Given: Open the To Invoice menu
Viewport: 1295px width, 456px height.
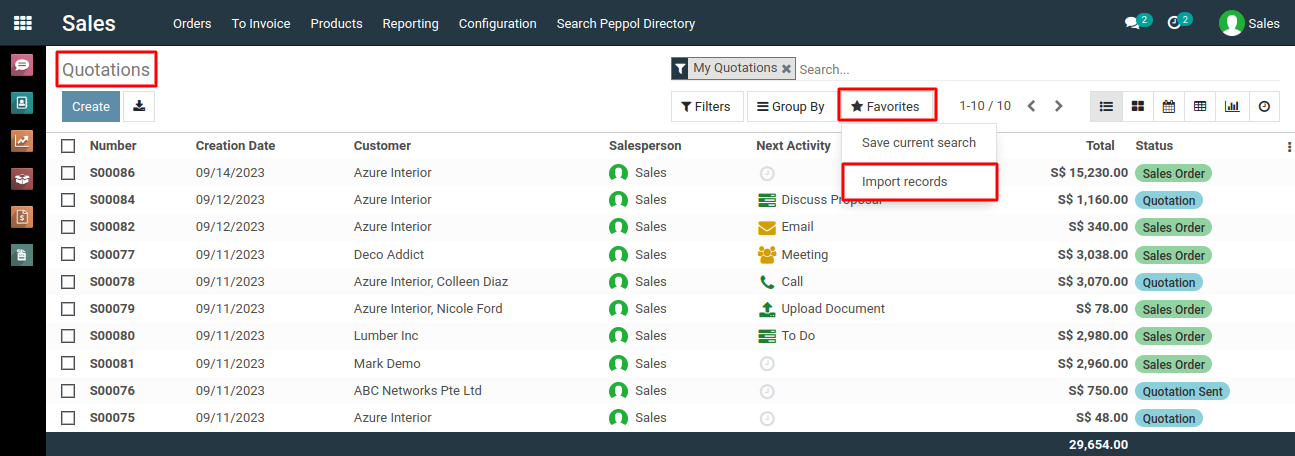Looking at the screenshot, I should click(x=261, y=23).
